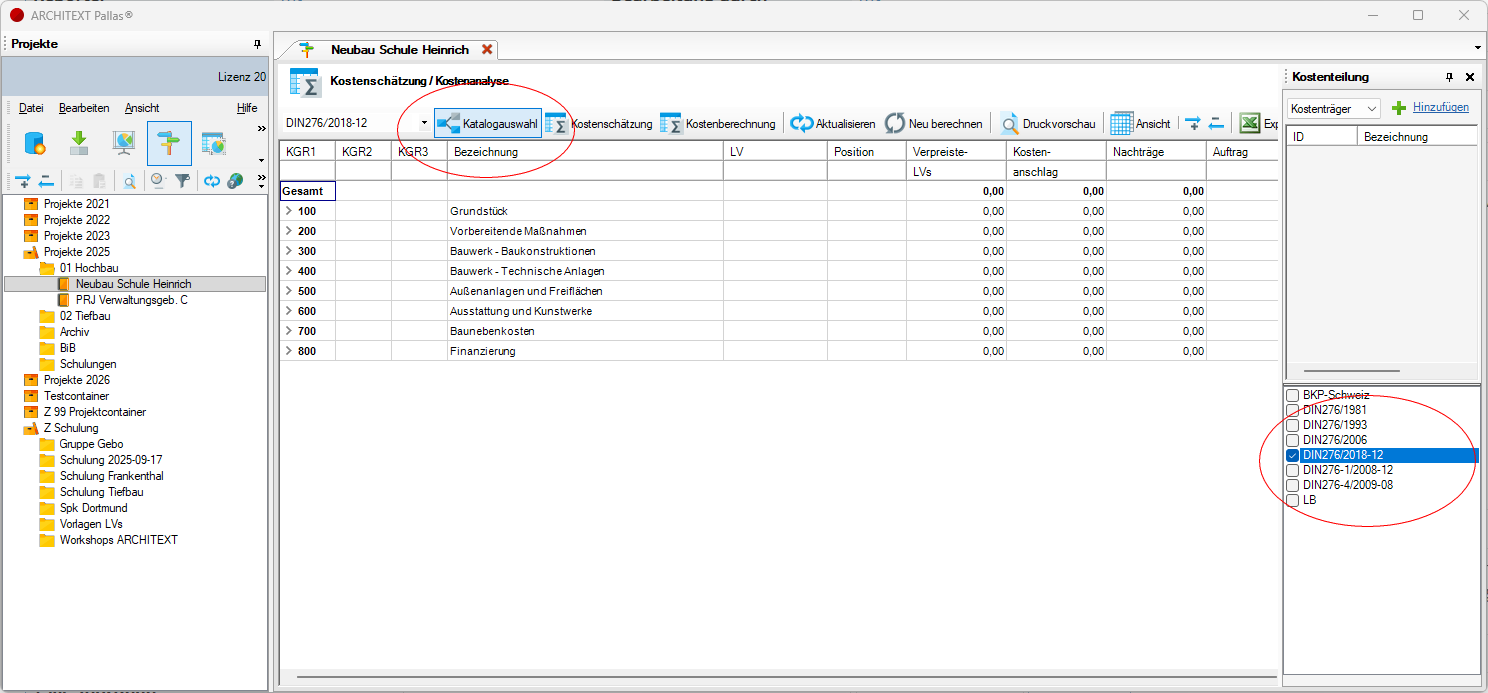
Task: Select the Schulung Frankenthal folder
Action: [x=111, y=476]
